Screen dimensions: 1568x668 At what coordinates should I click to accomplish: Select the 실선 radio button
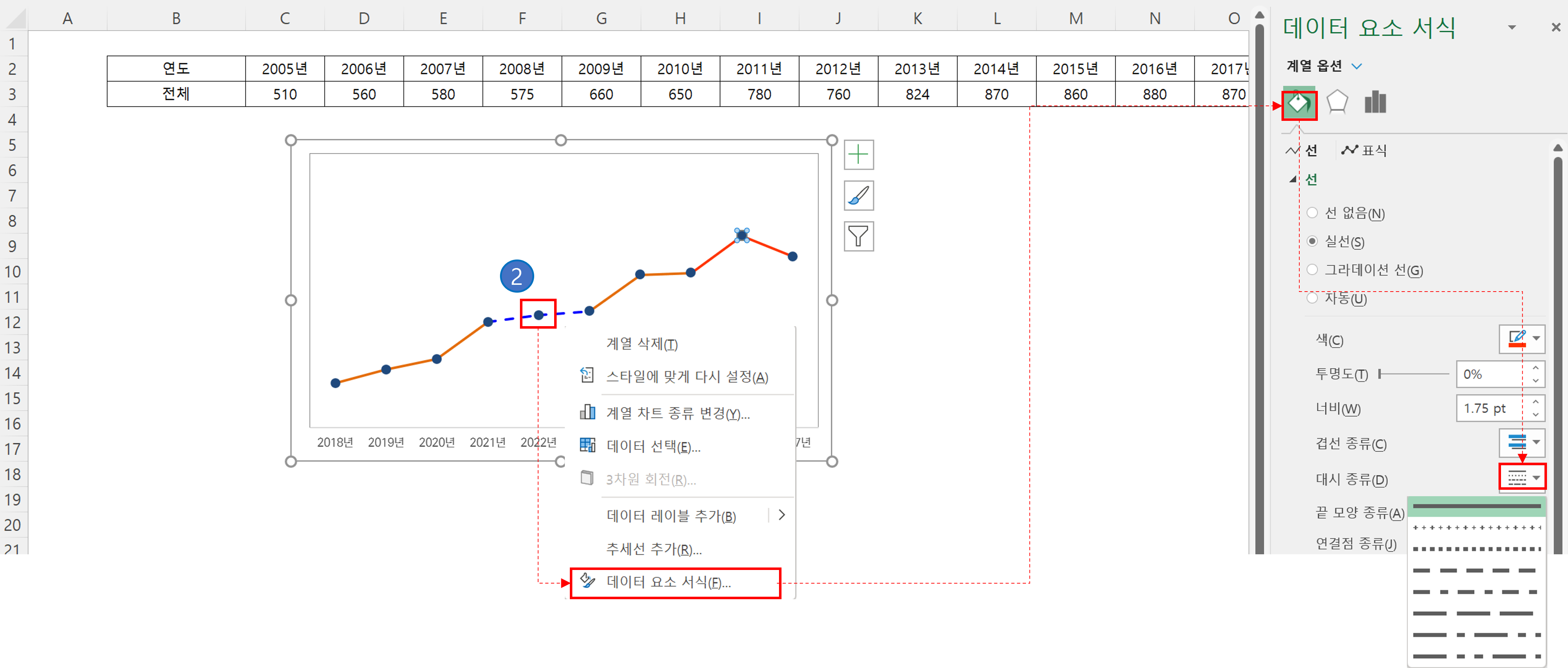(x=1312, y=241)
